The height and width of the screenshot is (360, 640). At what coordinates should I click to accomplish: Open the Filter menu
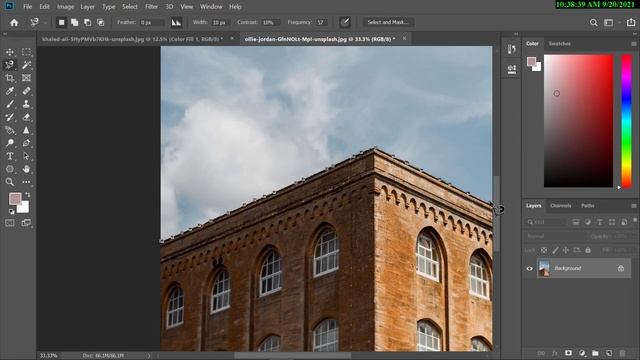point(151,7)
